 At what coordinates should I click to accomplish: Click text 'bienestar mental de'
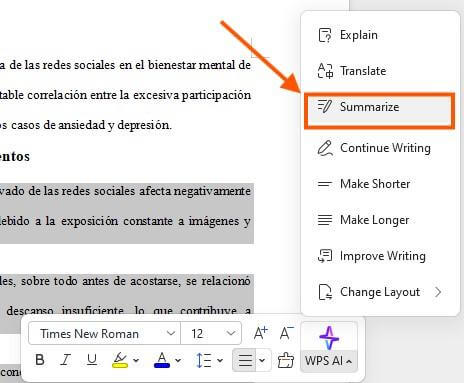coord(199,65)
